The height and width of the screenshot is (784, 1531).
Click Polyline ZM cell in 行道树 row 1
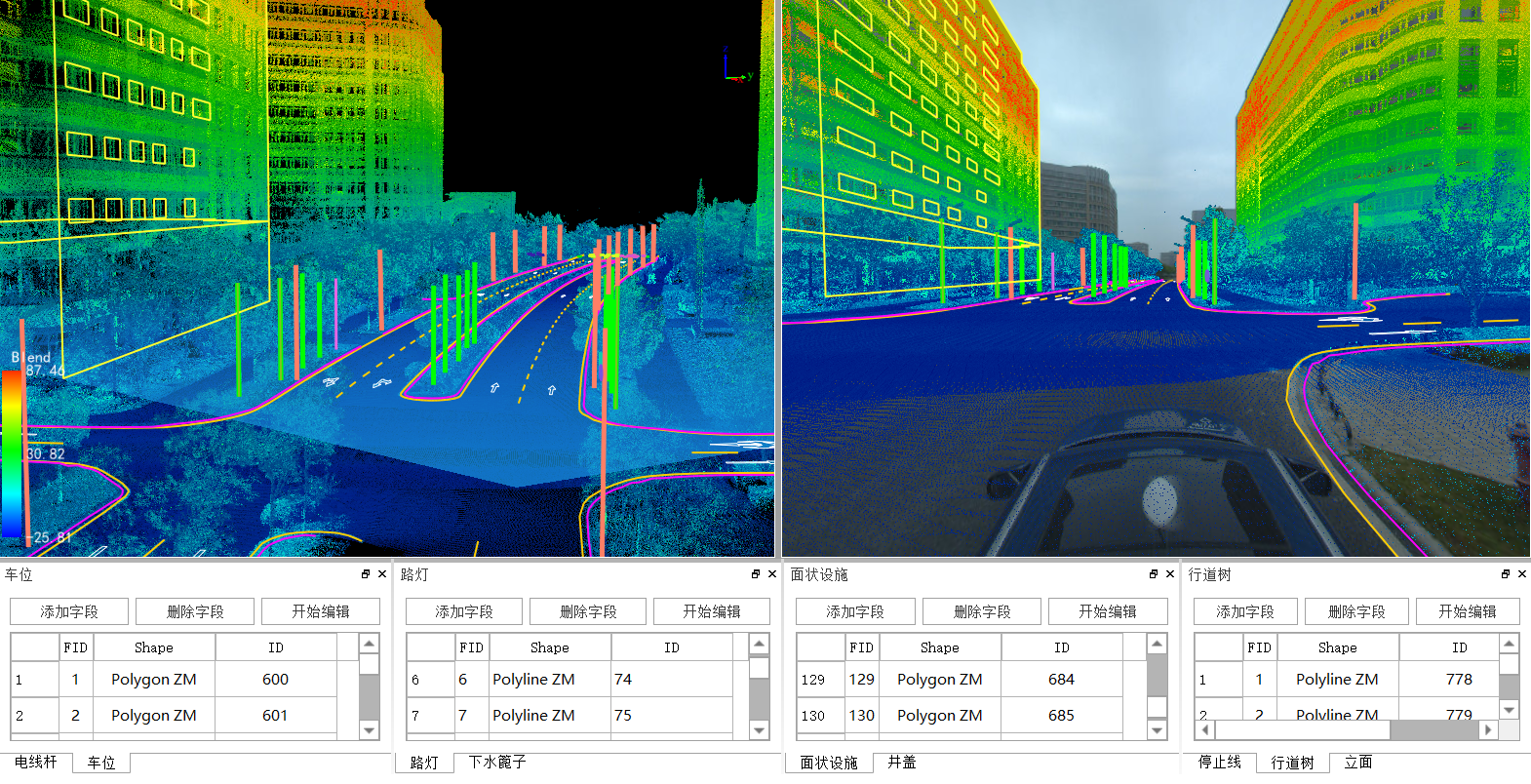point(1338,680)
